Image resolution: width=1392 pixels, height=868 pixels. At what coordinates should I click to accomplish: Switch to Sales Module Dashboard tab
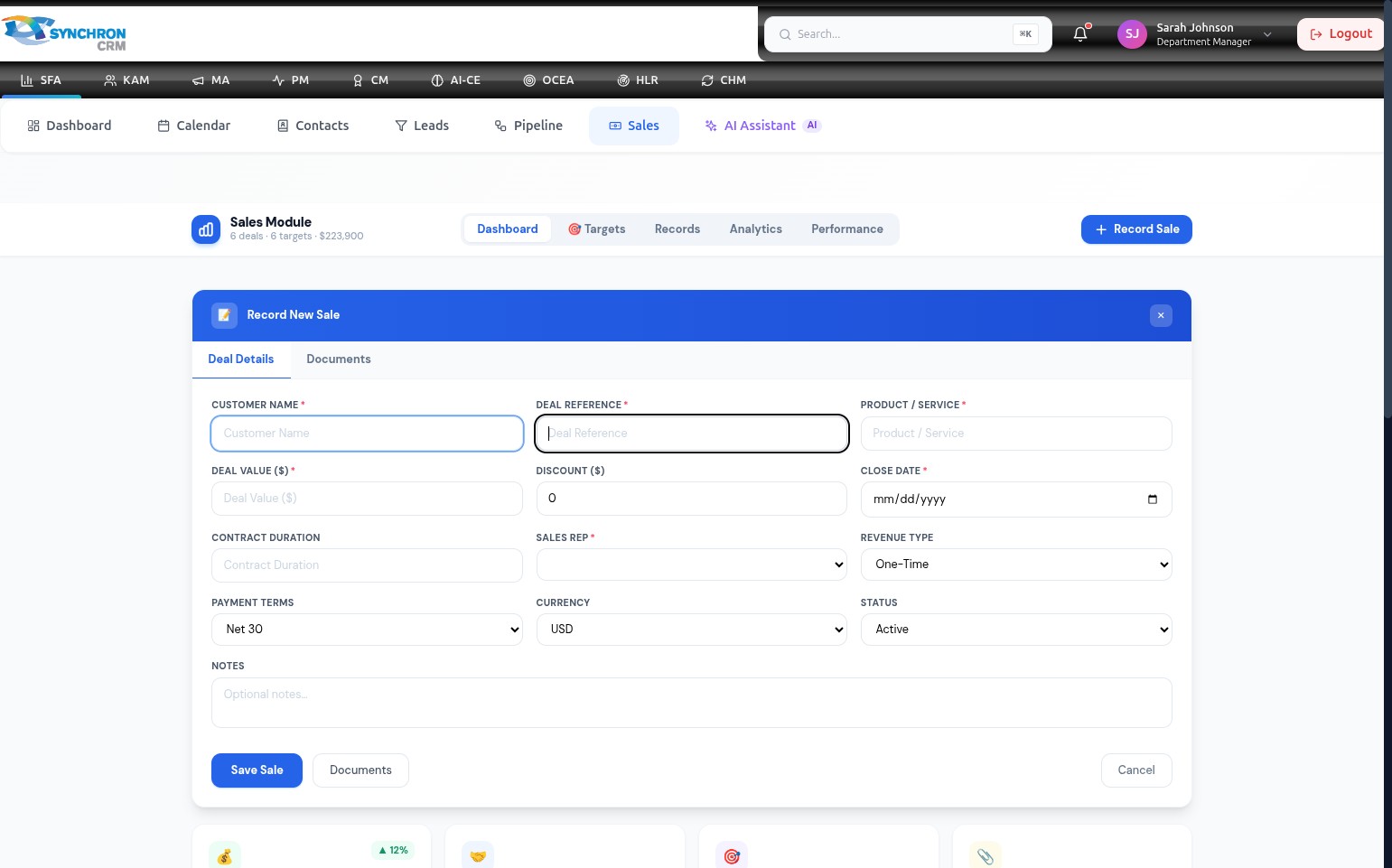(x=508, y=229)
